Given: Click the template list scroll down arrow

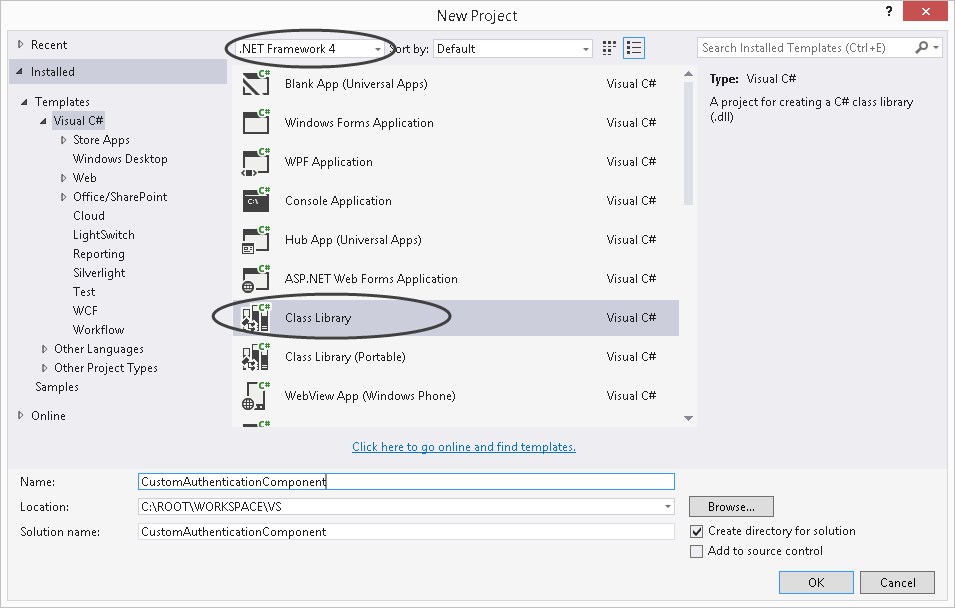Looking at the screenshot, I should point(688,418).
